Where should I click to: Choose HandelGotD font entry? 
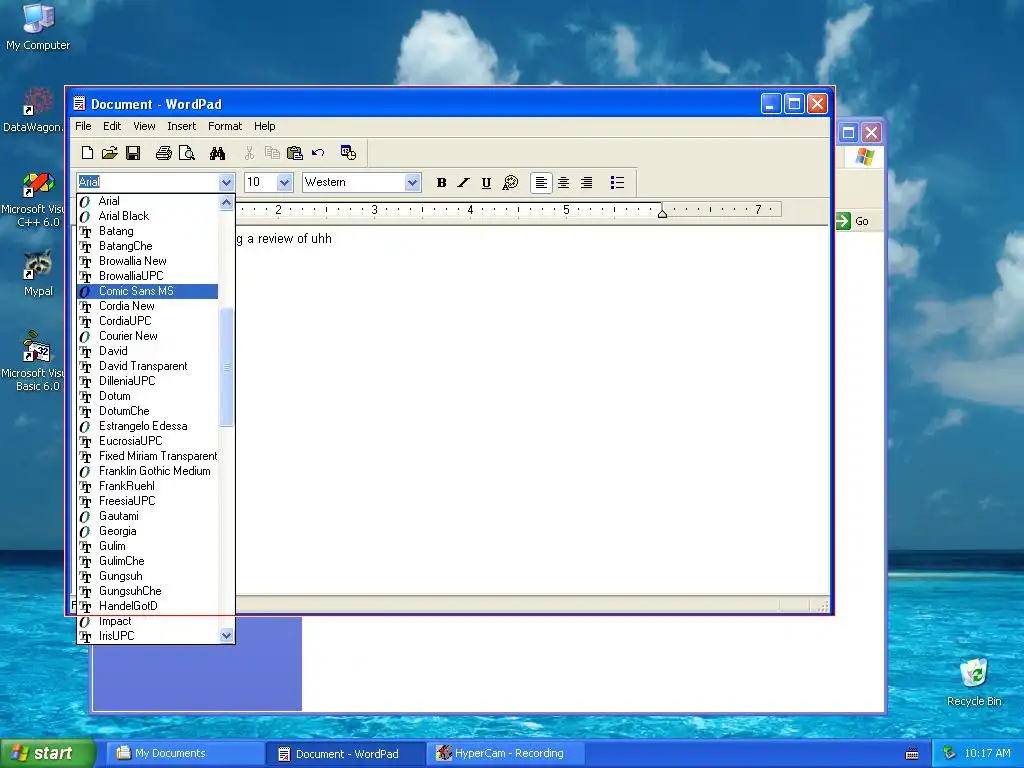148,607
